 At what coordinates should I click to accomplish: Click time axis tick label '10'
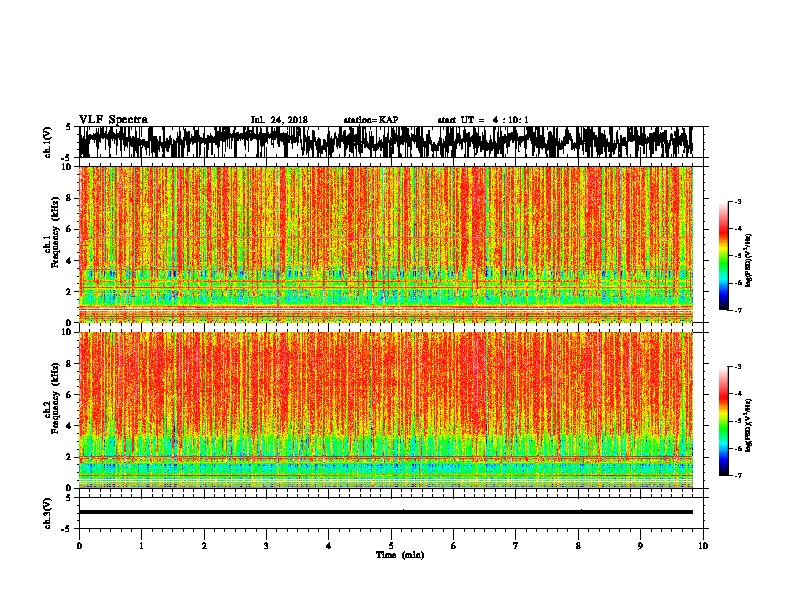(703, 546)
